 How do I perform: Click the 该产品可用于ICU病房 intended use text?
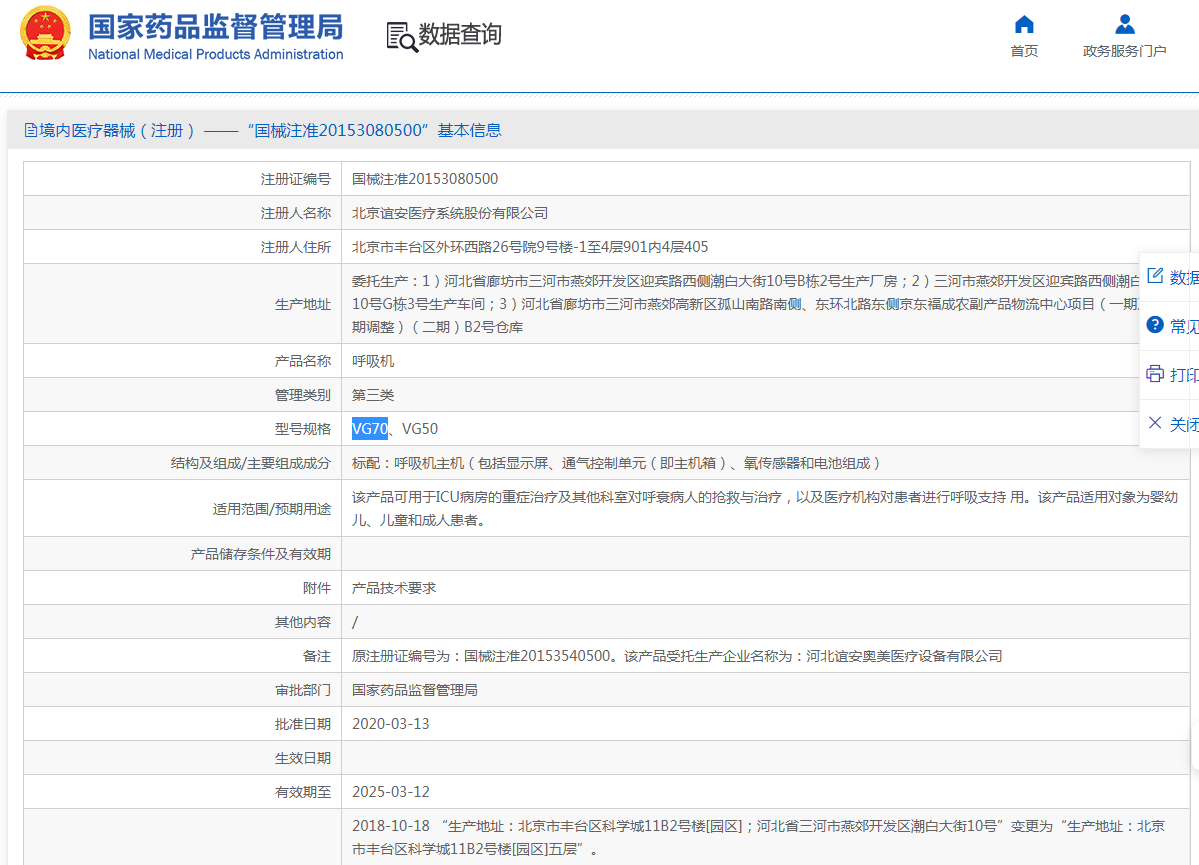pos(765,509)
